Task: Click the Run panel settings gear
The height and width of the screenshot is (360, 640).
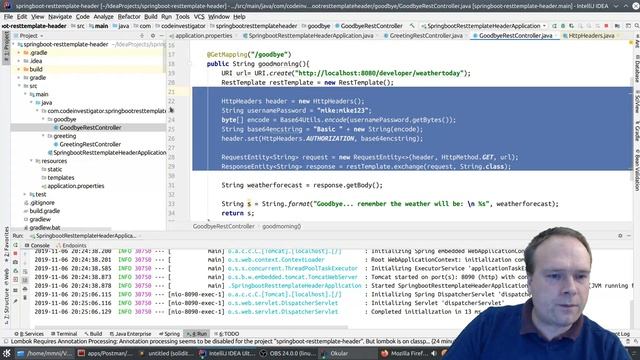Action: click(x=620, y=236)
